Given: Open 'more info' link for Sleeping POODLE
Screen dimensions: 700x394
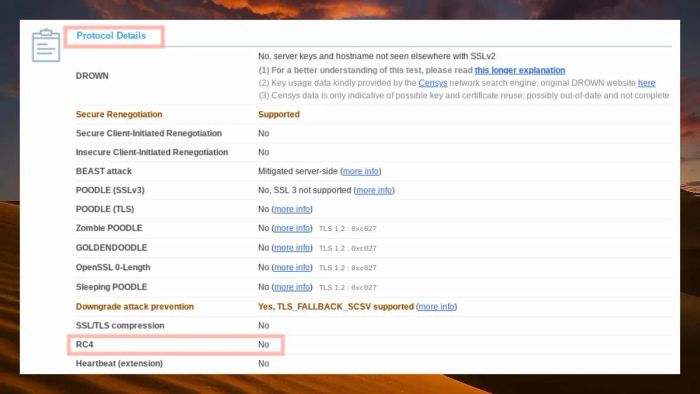Looking at the screenshot, I should point(292,287).
